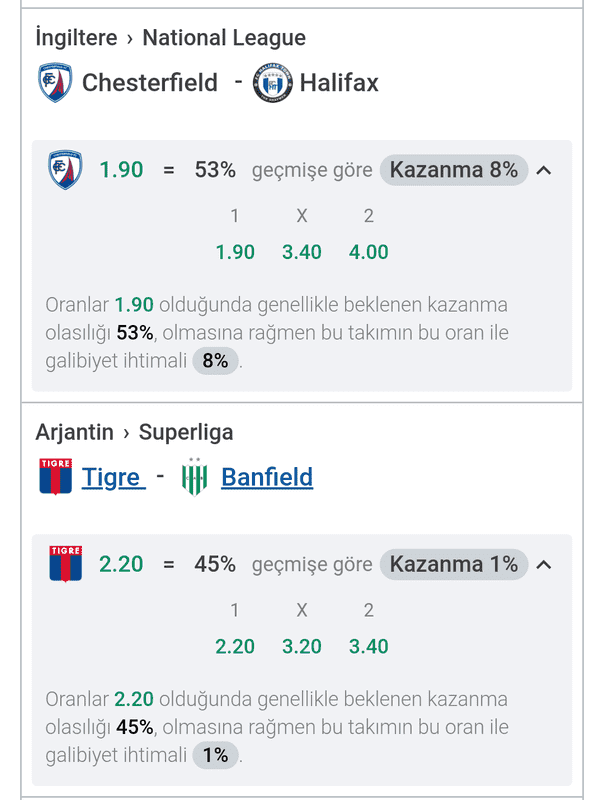Collapse the Tigre odds detail panel
This screenshot has width=604, height=800.
(544, 565)
